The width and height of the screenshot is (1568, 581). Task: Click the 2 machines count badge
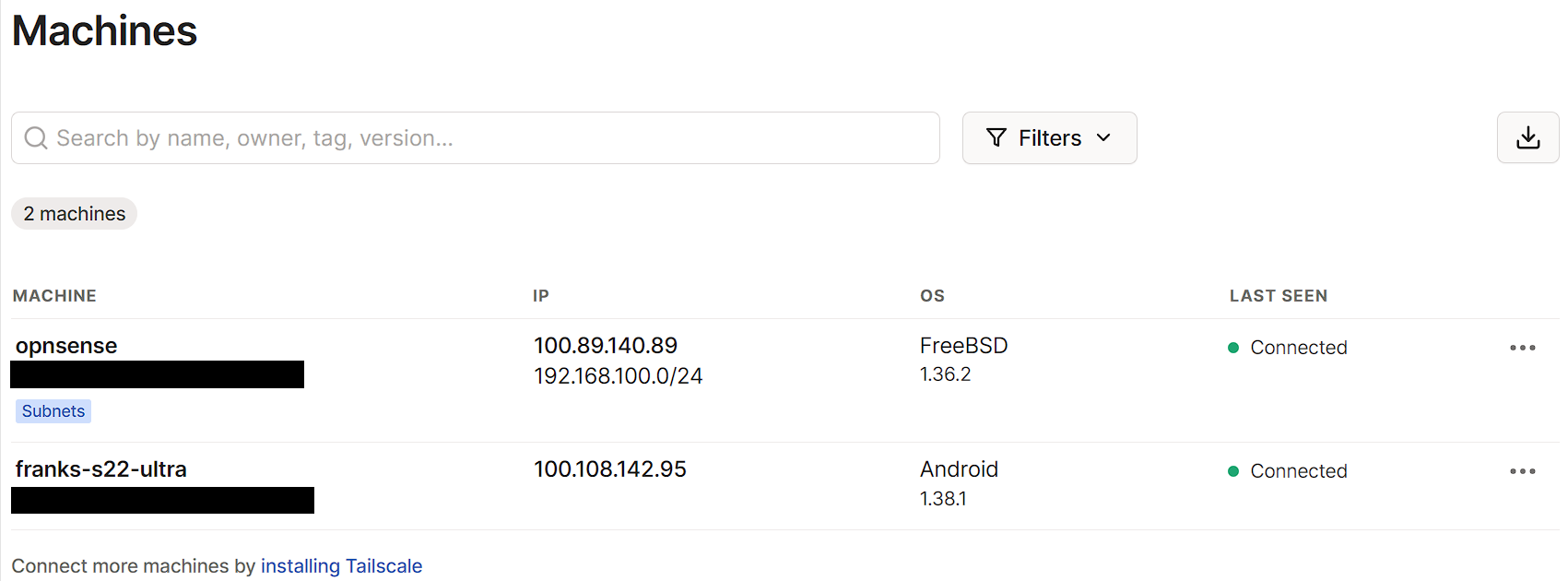(74, 214)
